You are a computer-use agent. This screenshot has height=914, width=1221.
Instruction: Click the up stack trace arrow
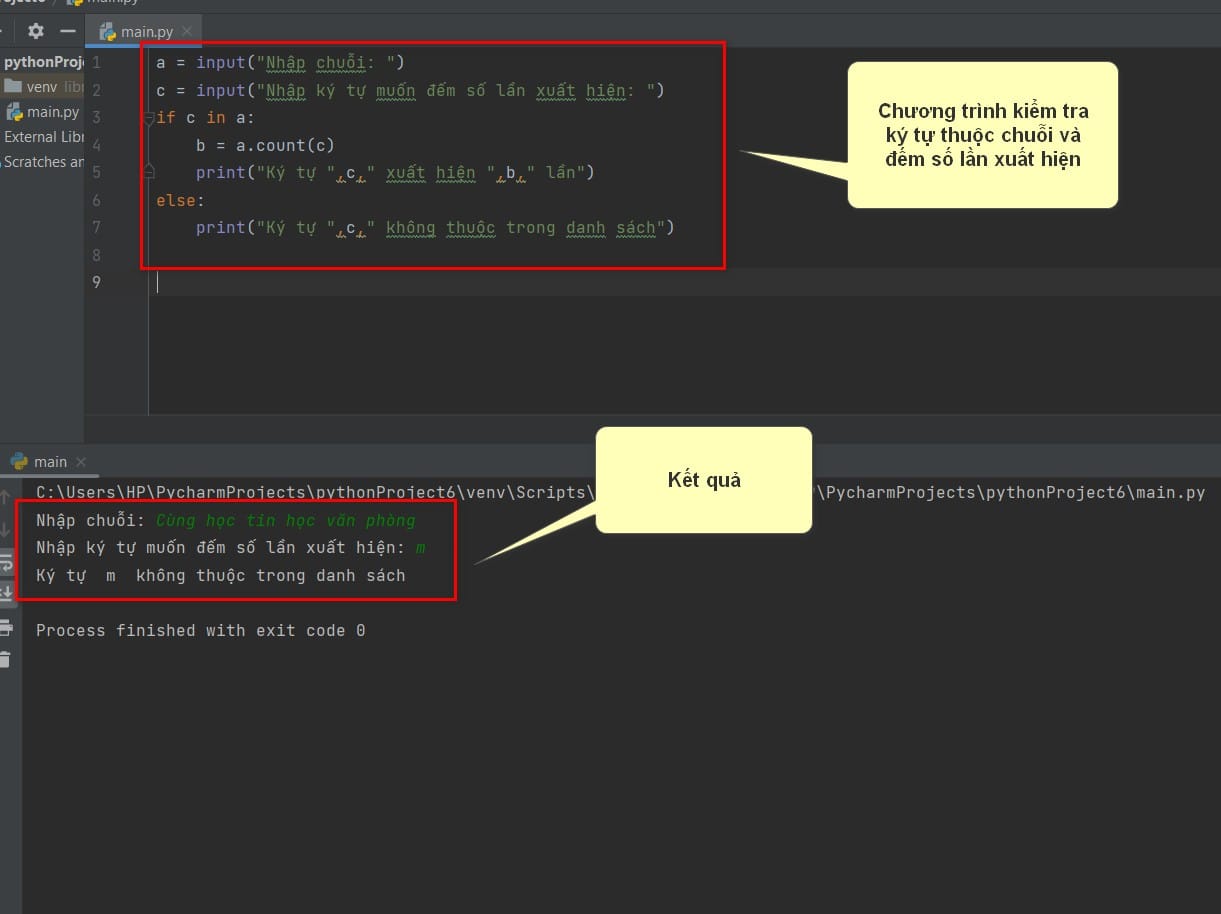coord(6,497)
